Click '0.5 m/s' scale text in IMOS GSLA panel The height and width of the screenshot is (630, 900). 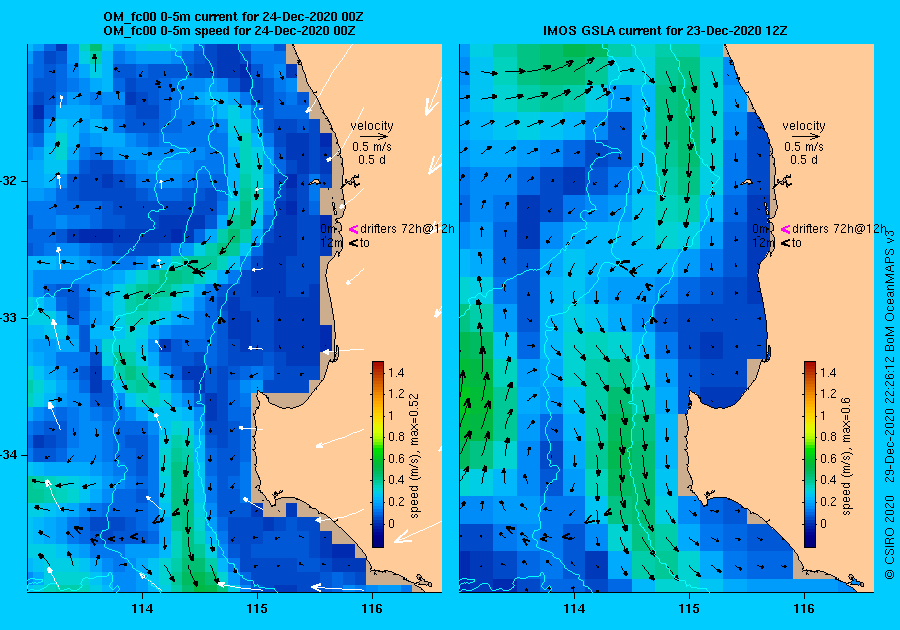click(x=804, y=147)
